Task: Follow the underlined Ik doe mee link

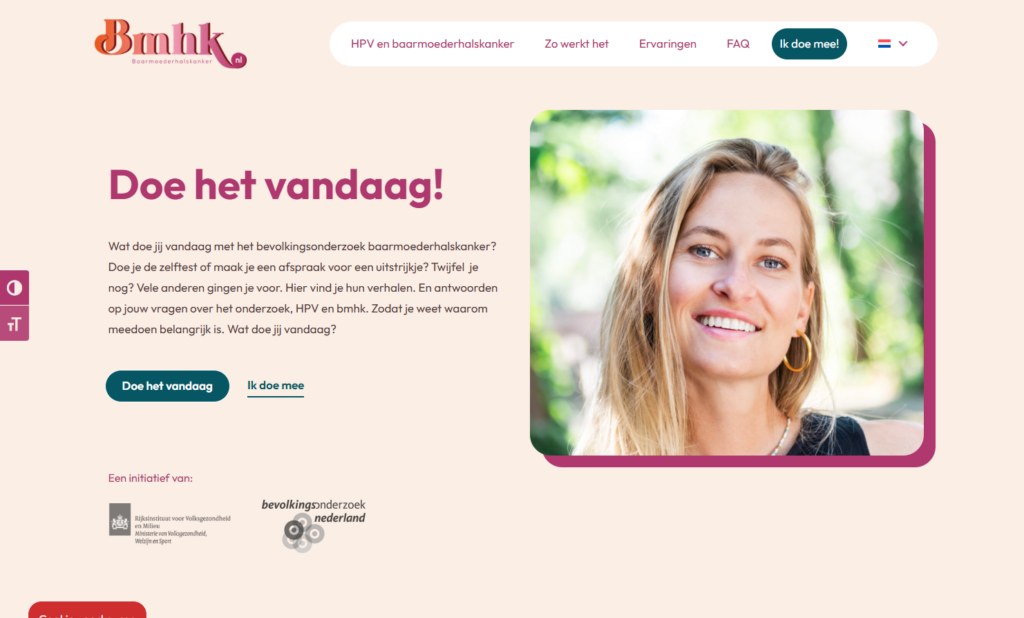Action: 276,386
